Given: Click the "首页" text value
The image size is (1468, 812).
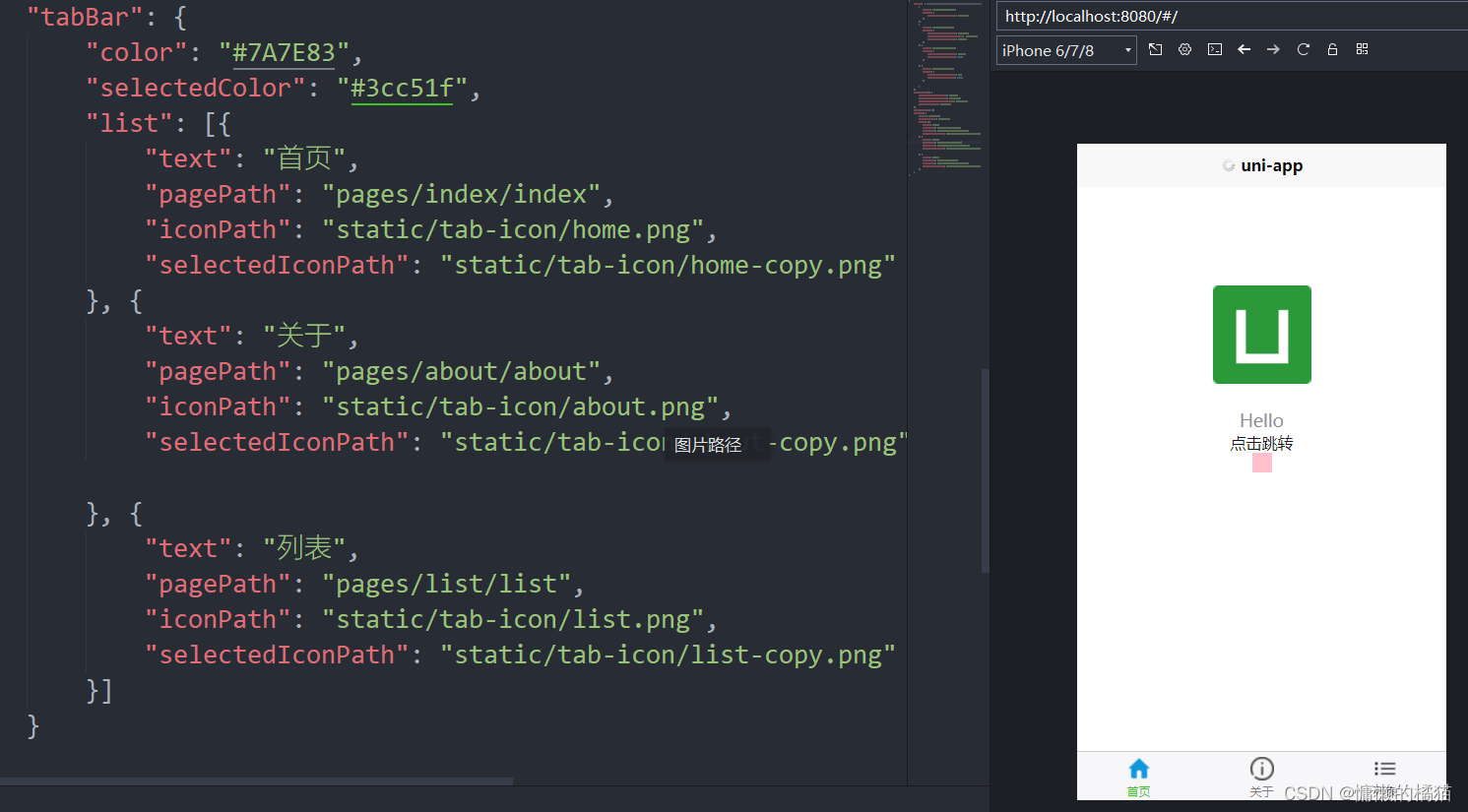Looking at the screenshot, I should [x=304, y=159].
